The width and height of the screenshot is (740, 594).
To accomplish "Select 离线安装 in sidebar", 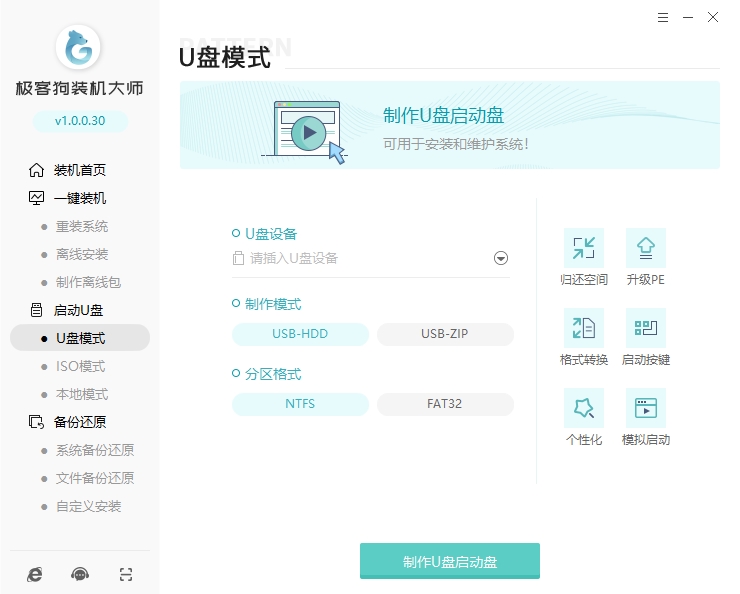I will point(82,254).
